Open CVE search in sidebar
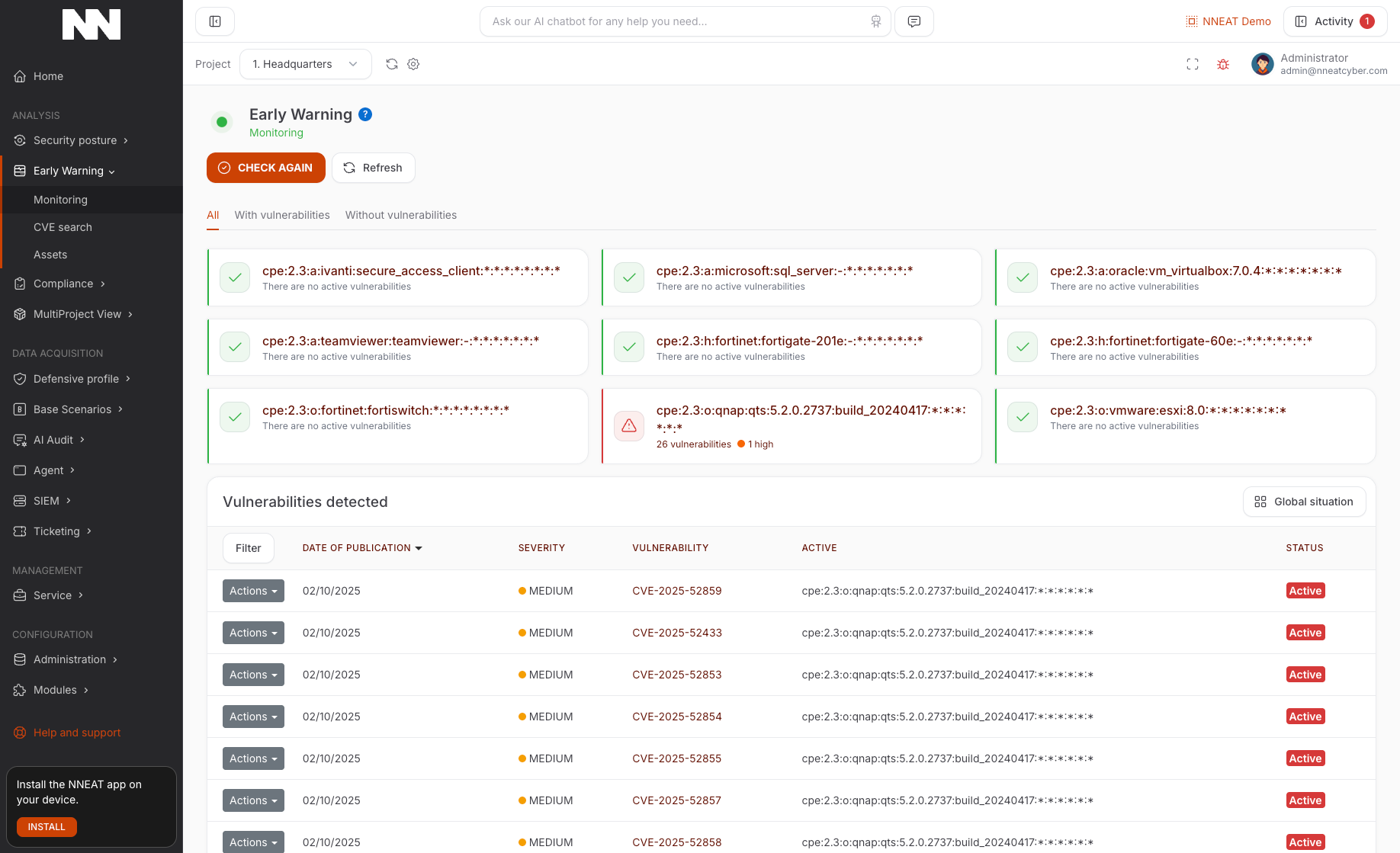Screen dimensions: 1400x853 pyautogui.click(x=63, y=227)
